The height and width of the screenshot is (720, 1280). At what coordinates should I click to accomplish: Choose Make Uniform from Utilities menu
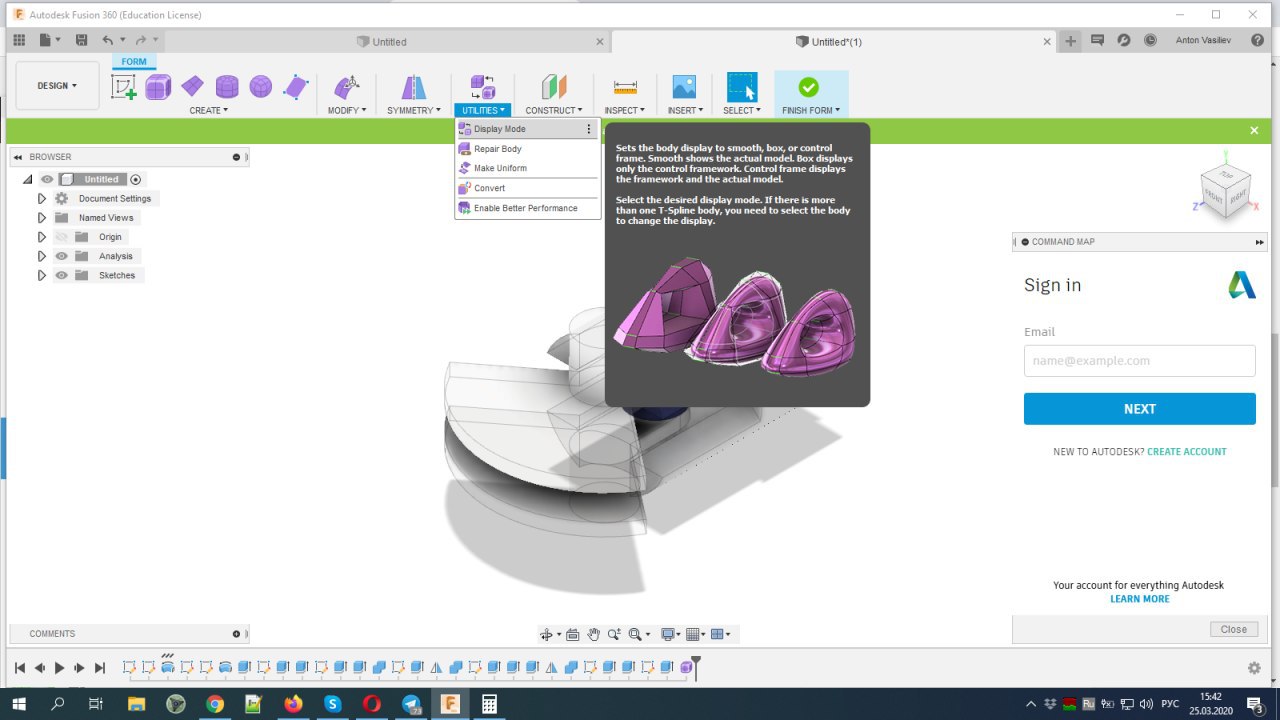[x=527, y=168]
